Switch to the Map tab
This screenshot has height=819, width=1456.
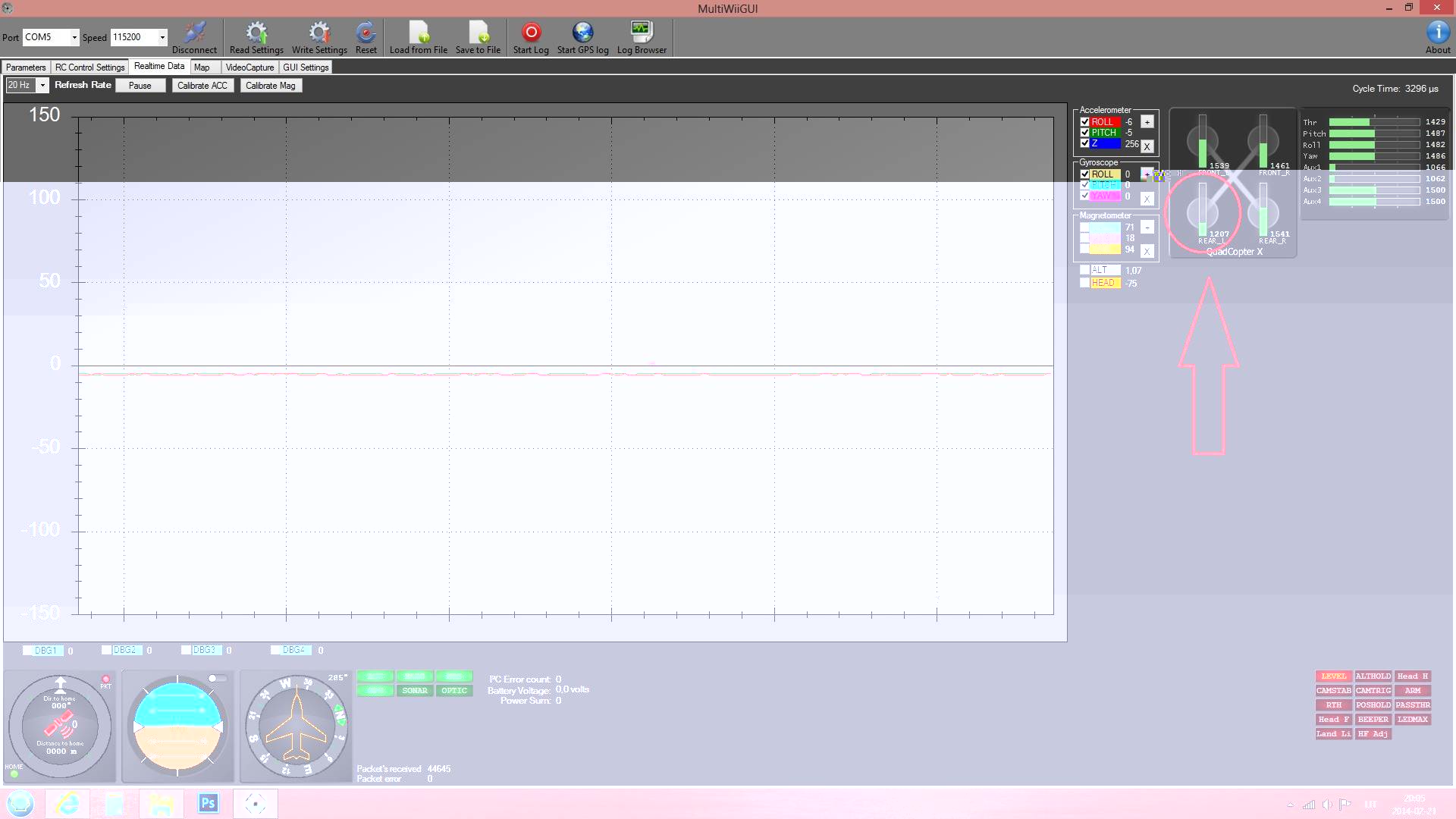pyautogui.click(x=202, y=67)
